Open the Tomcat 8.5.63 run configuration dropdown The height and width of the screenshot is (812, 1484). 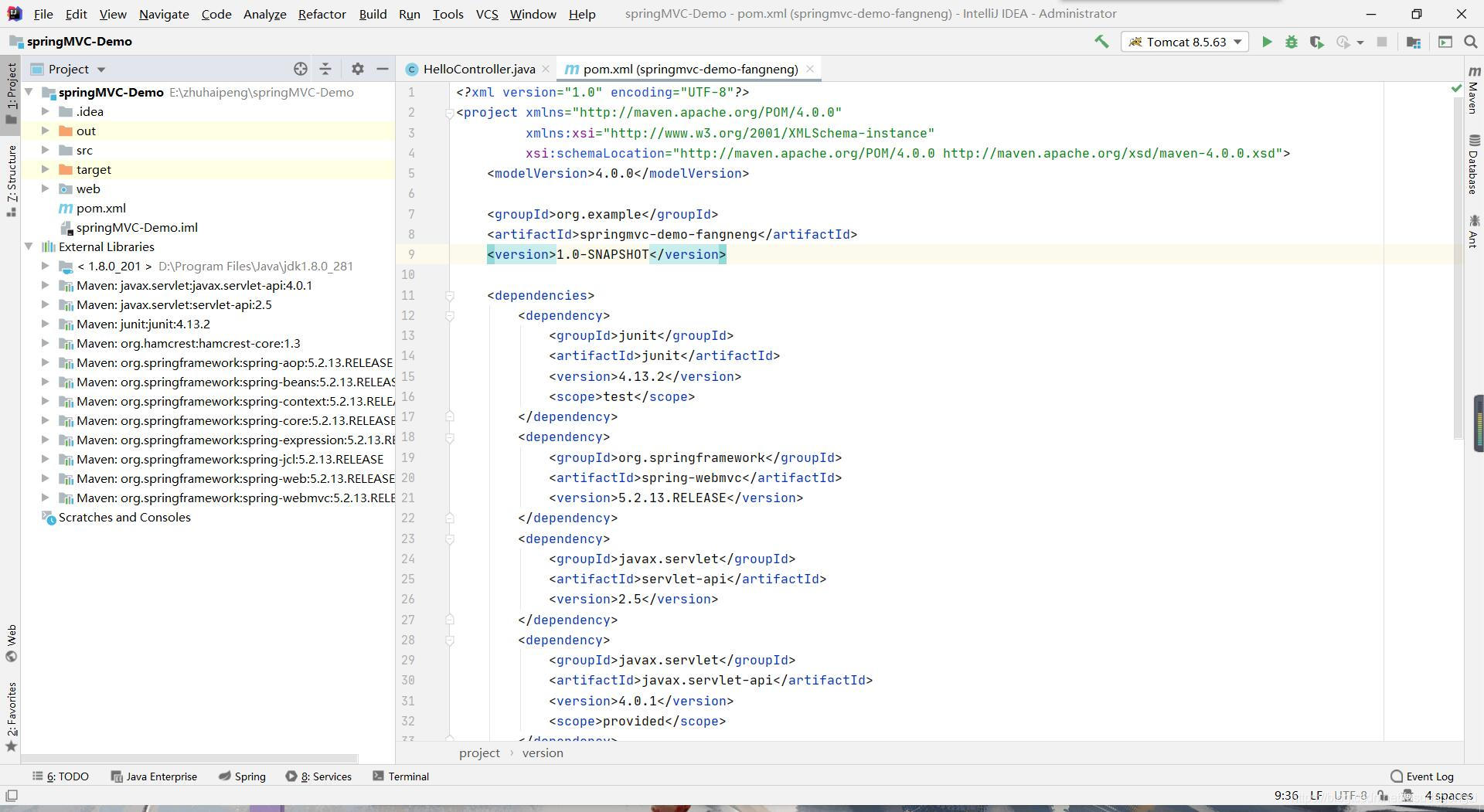[1184, 42]
